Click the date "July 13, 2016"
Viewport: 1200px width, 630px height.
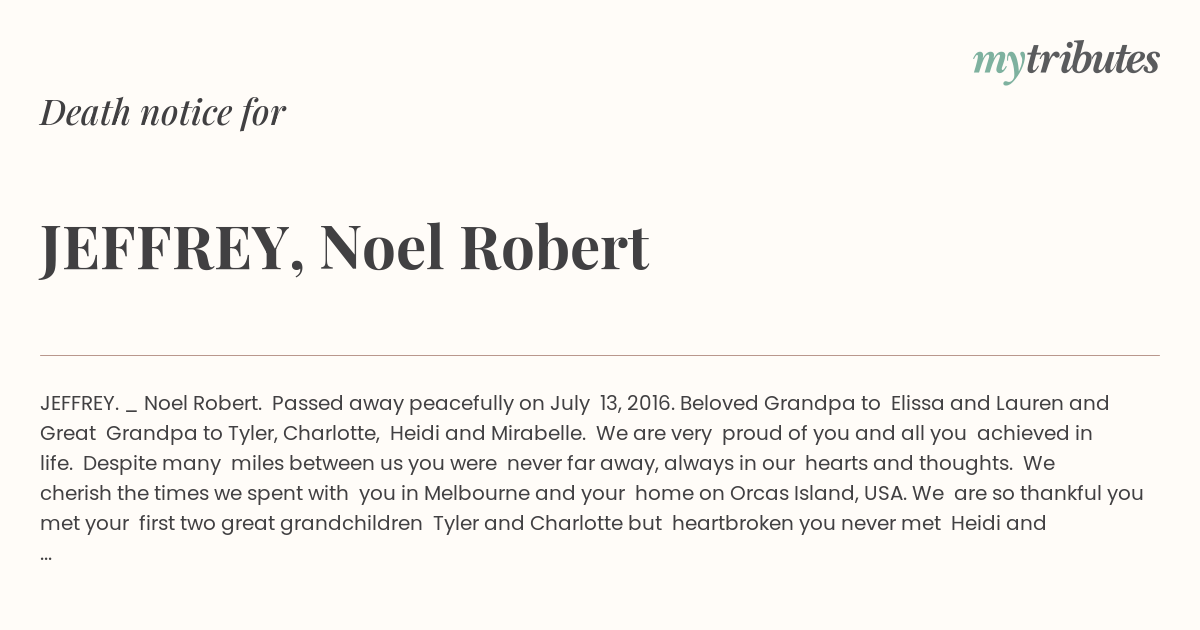(610, 404)
